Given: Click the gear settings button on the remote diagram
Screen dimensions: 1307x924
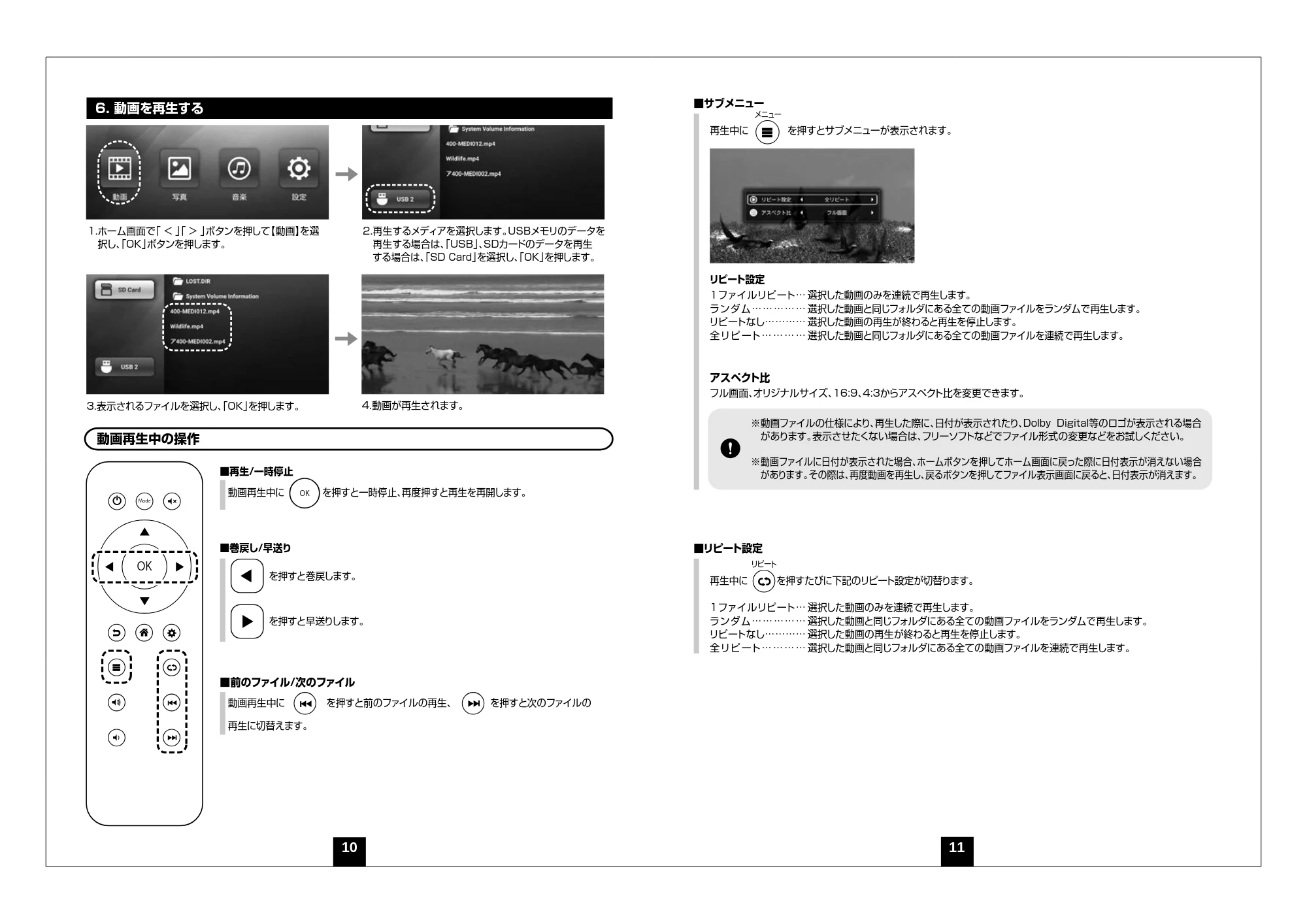Looking at the screenshot, I should click(172, 633).
